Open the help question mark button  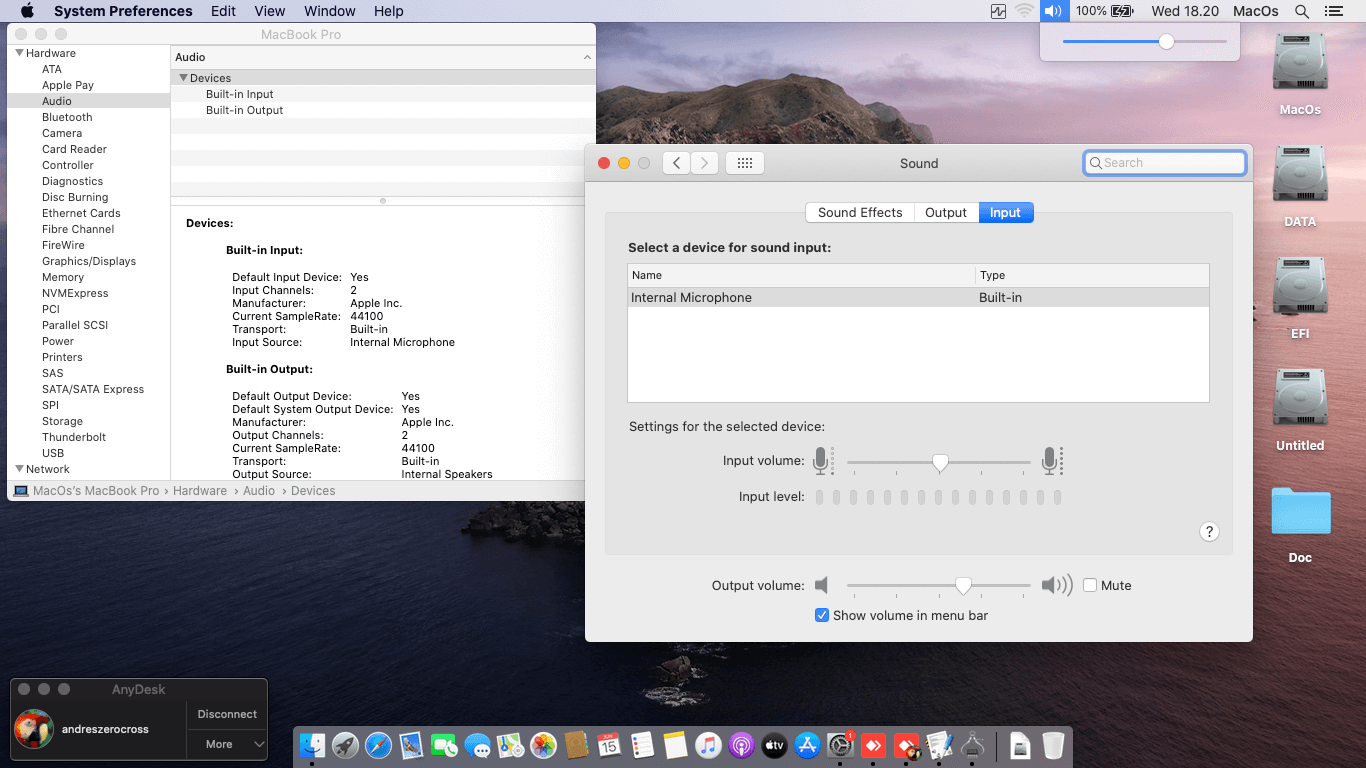pyautogui.click(x=1209, y=532)
